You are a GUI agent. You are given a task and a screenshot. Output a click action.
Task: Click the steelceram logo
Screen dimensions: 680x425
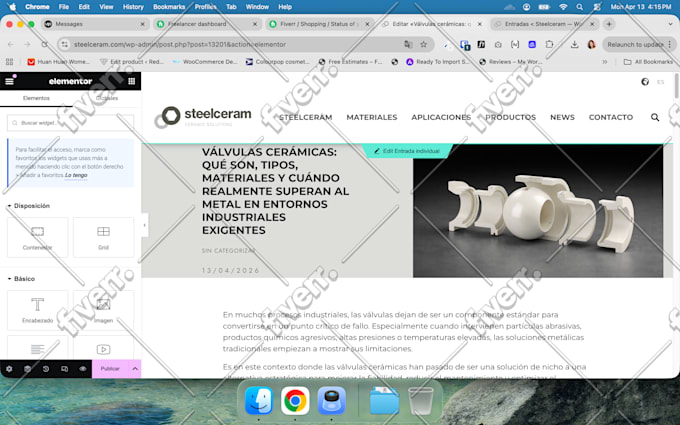(206, 116)
